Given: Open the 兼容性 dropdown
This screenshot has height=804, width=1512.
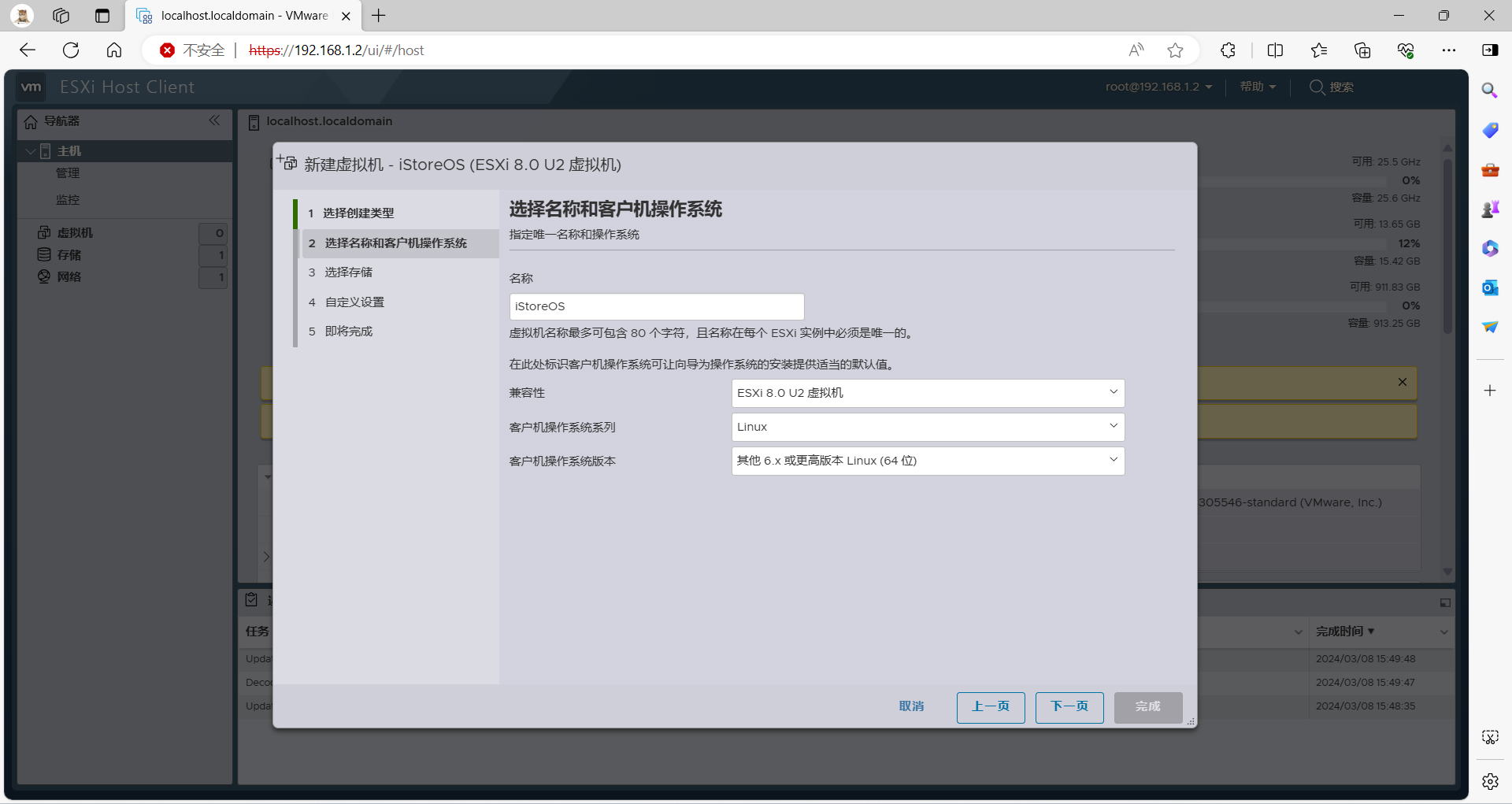Looking at the screenshot, I should pos(928,393).
